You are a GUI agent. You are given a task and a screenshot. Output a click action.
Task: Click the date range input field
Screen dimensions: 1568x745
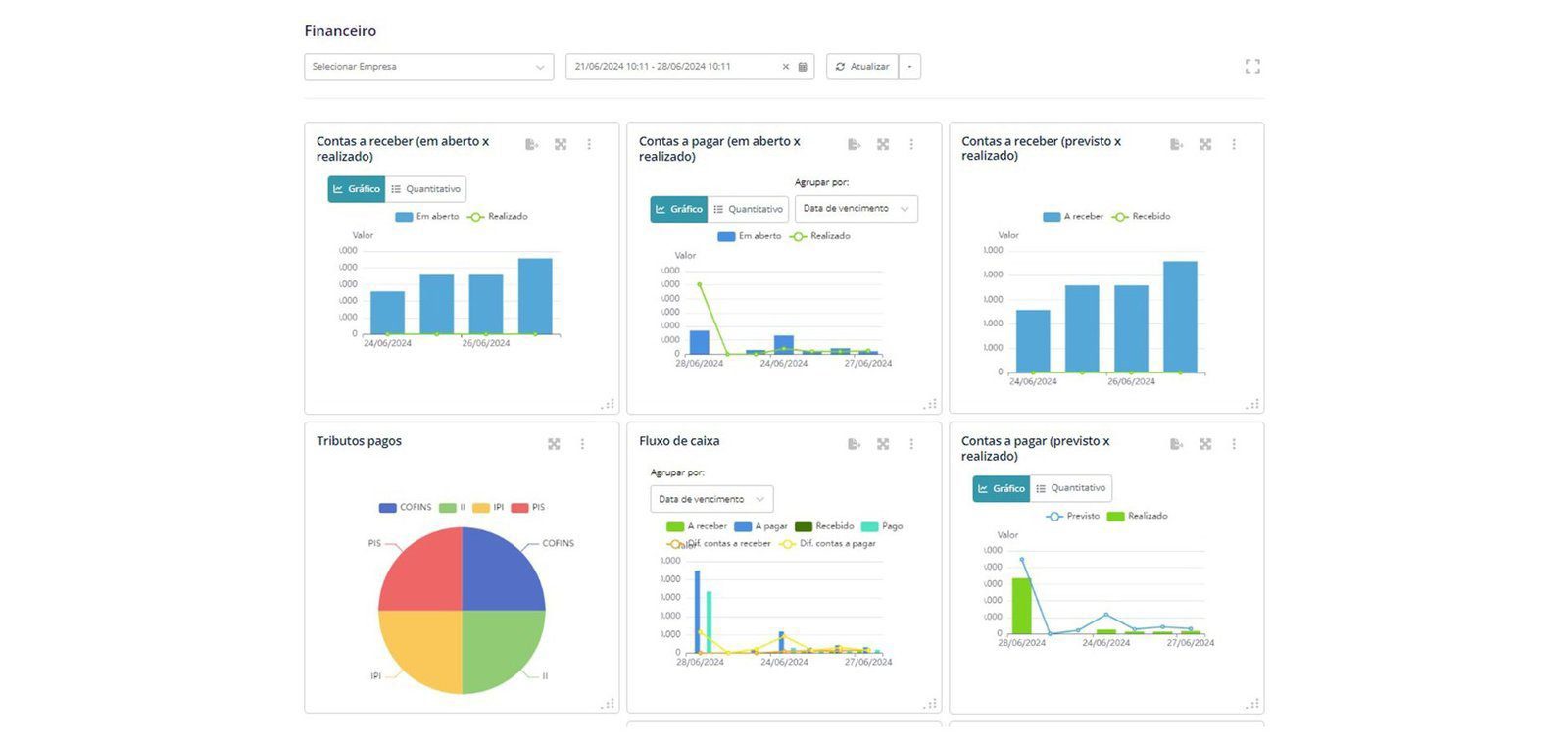pyautogui.click(x=674, y=67)
